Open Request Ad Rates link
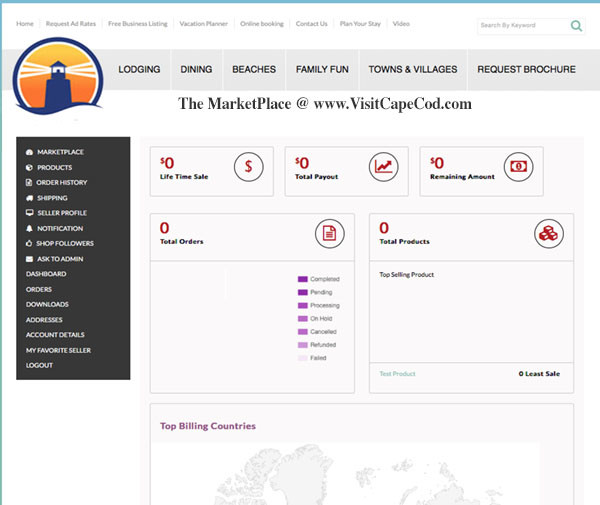600x505 pixels. pos(71,24)
